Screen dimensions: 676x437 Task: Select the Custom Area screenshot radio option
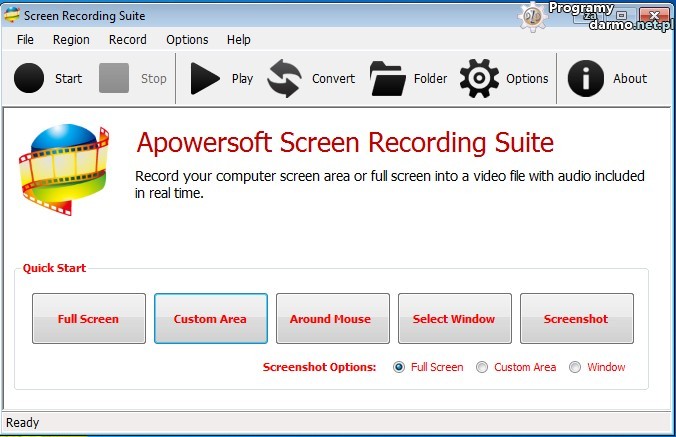coord(483,367)
